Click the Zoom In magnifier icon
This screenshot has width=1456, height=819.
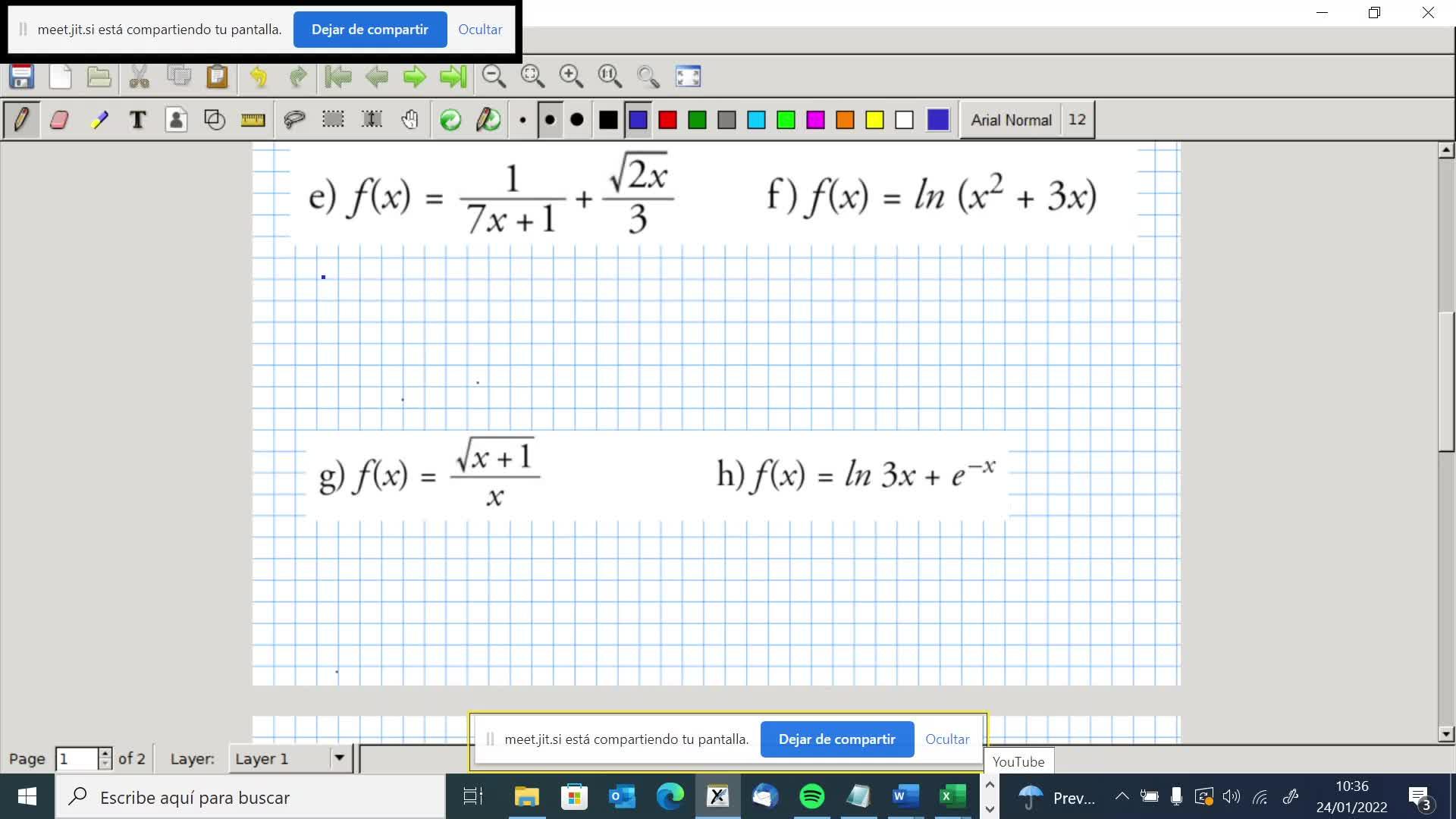pos(571,76)
